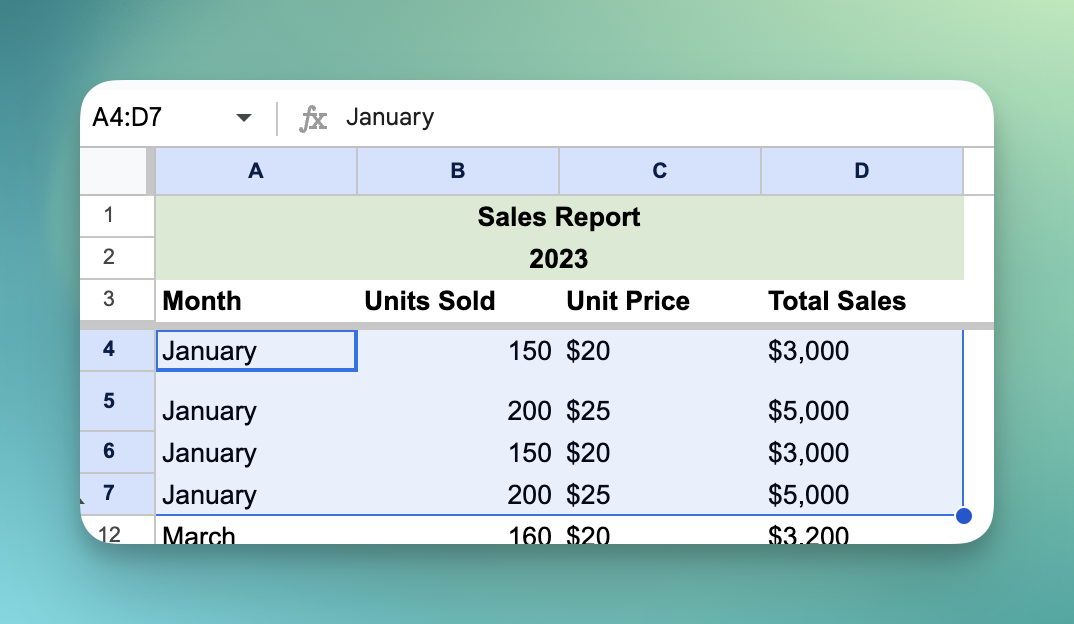Click the fx formula icon
The width and height of the screenshot is (1074, 624).
pyautogui.click(x=315, y=117)
